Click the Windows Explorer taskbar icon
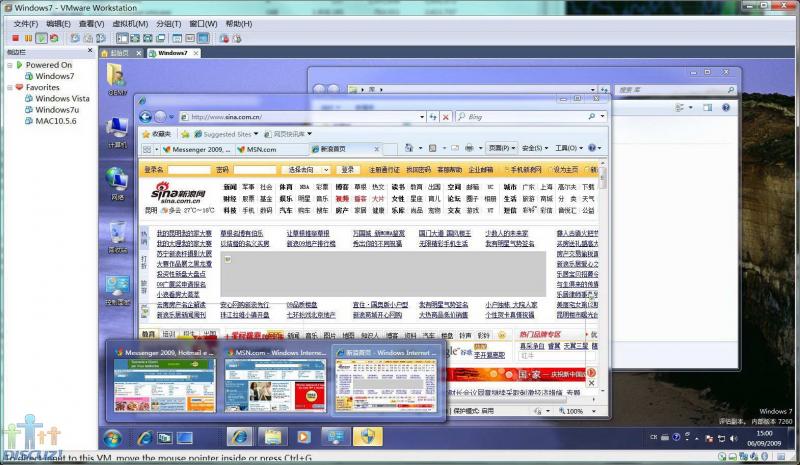Viewport: 800px width, 465px height. click(273, 437)
